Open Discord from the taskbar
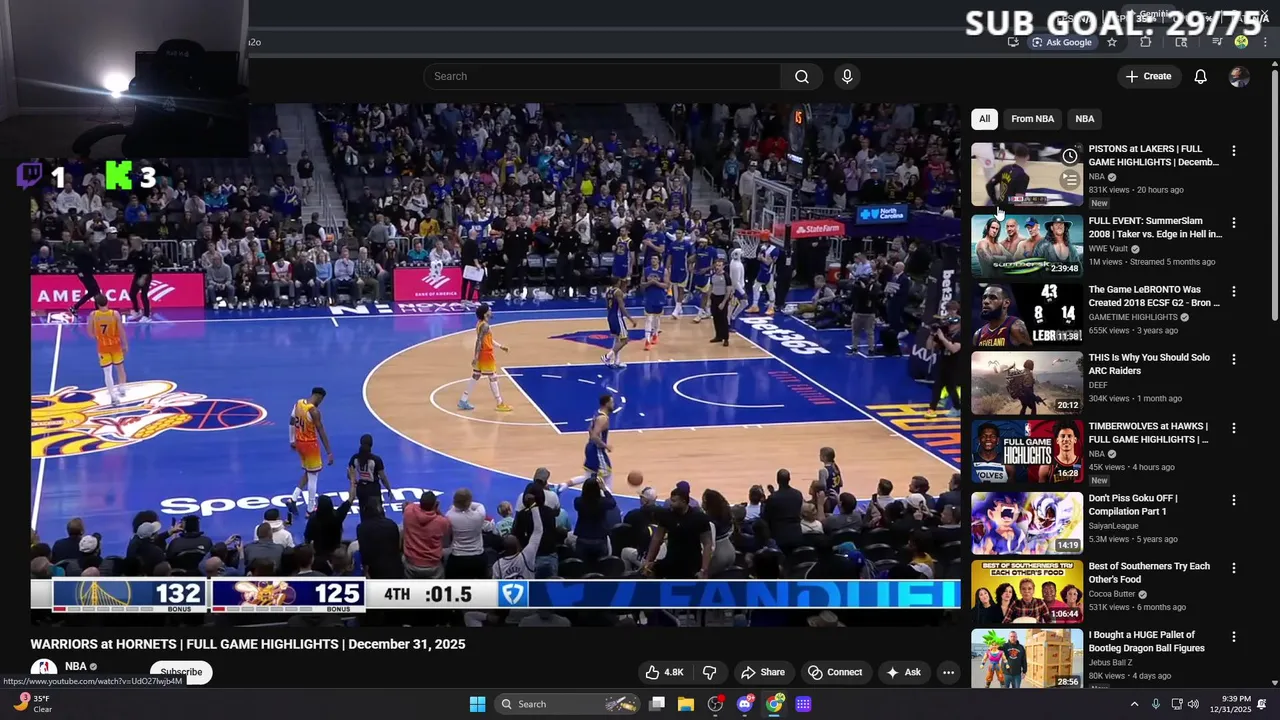Image resolution: width=1280 pixels, height=720 pixels. (744, 704)
